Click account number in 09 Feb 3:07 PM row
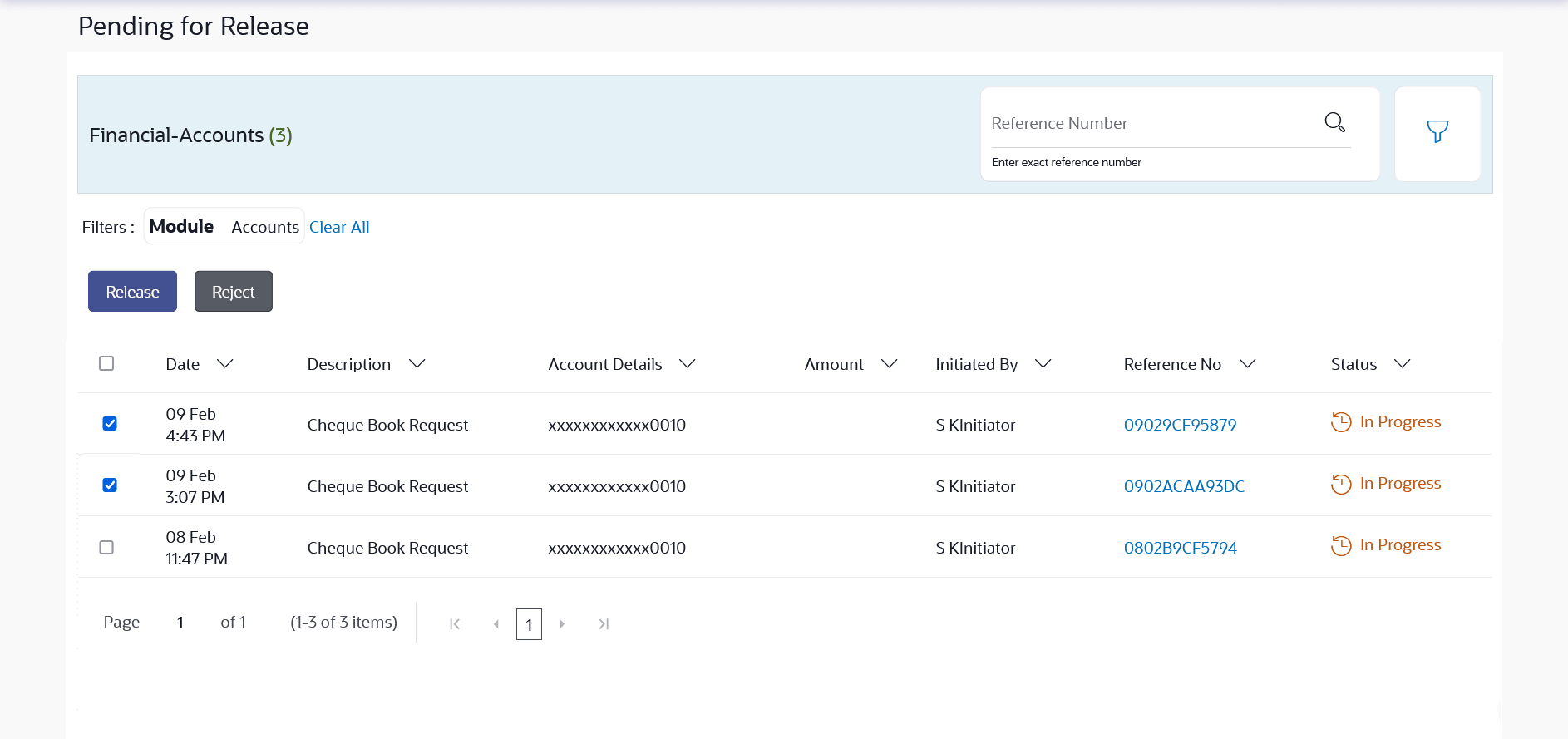Viewport: 1568px width, 739px height. [x=617, y=486]
